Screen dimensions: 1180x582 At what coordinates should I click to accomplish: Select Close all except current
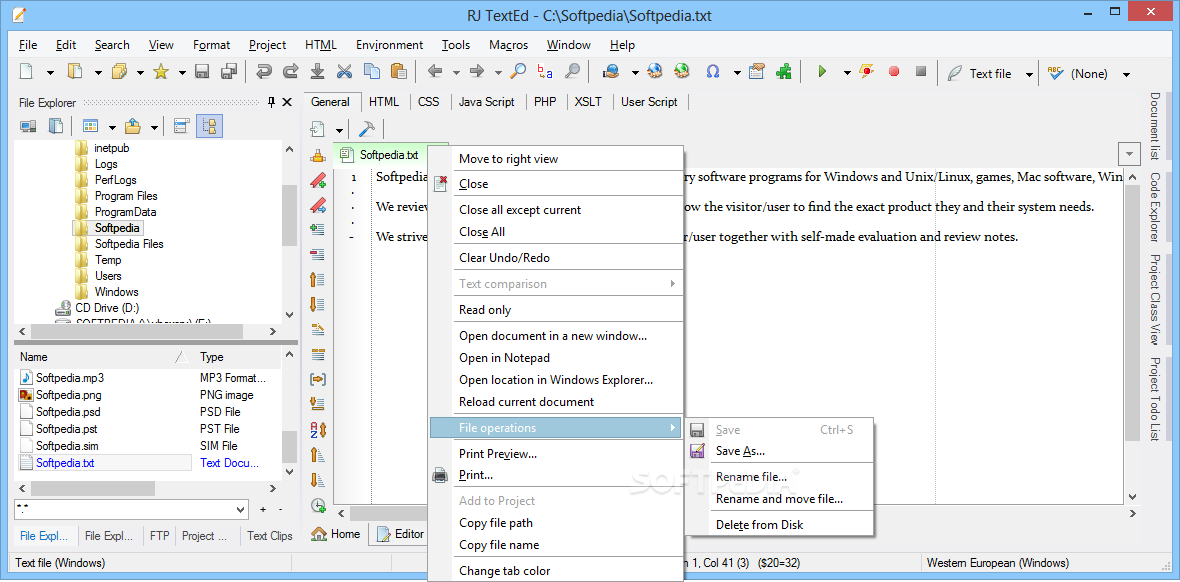520,210
